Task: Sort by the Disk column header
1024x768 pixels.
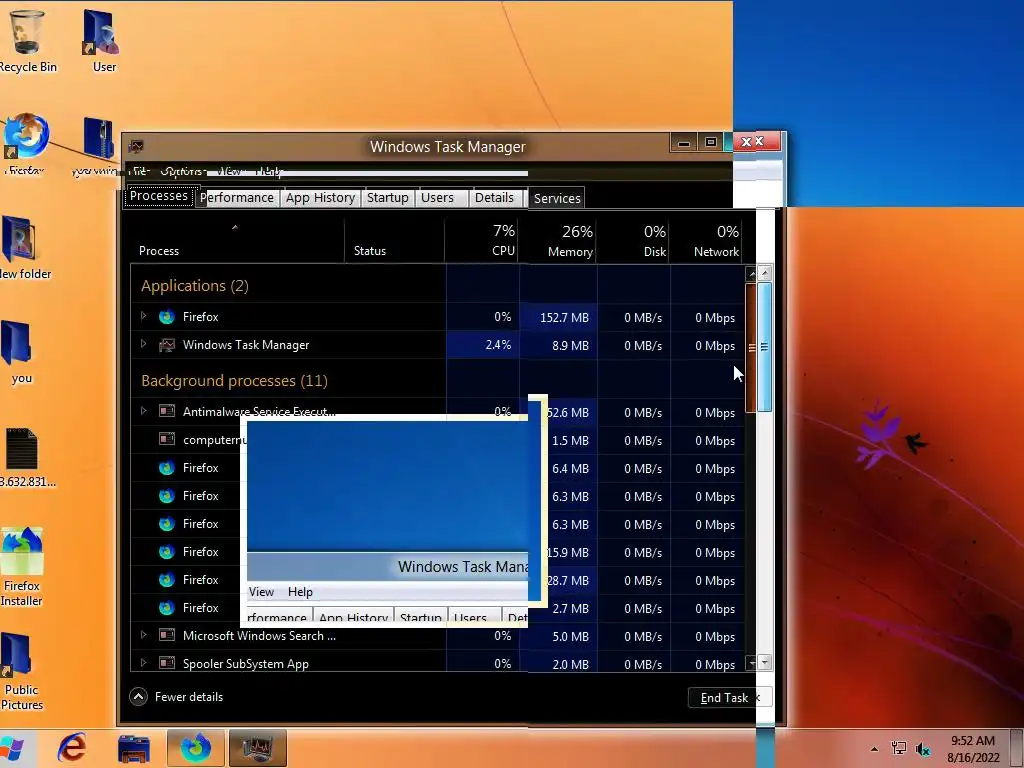Action: click(x=633, y=240)
